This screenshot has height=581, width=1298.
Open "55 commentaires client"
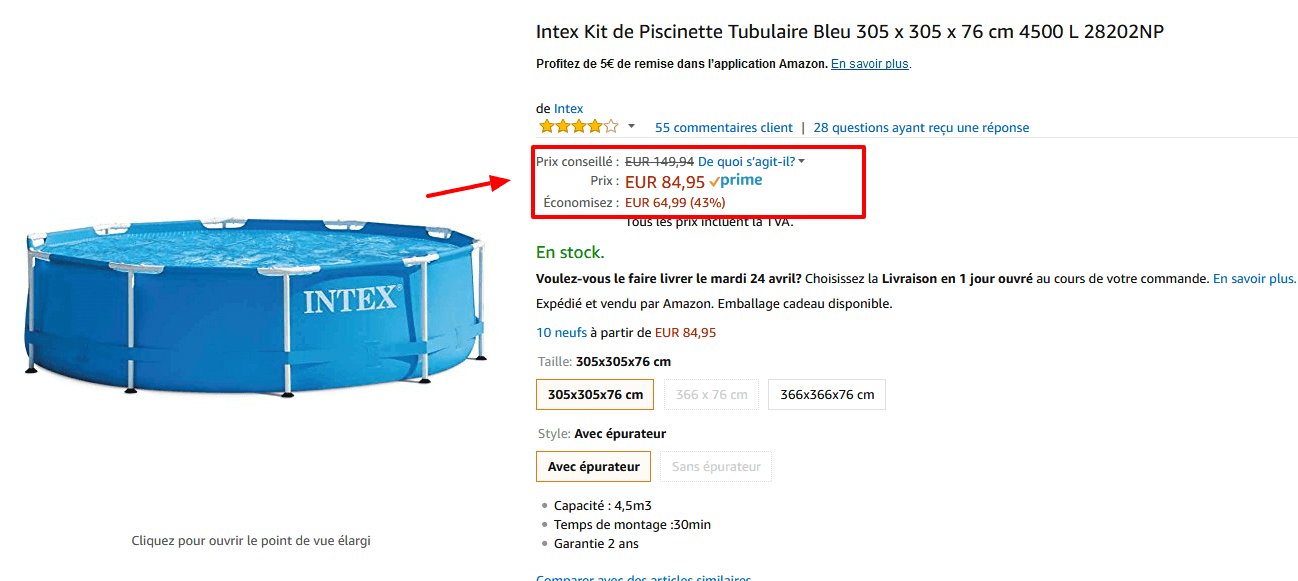click(723, 127)
